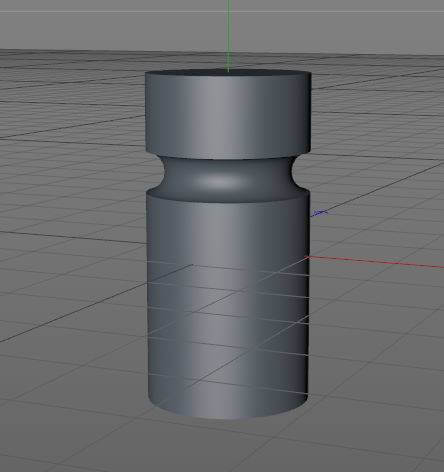Click the small blue Z-axis marker

point(319,213)
